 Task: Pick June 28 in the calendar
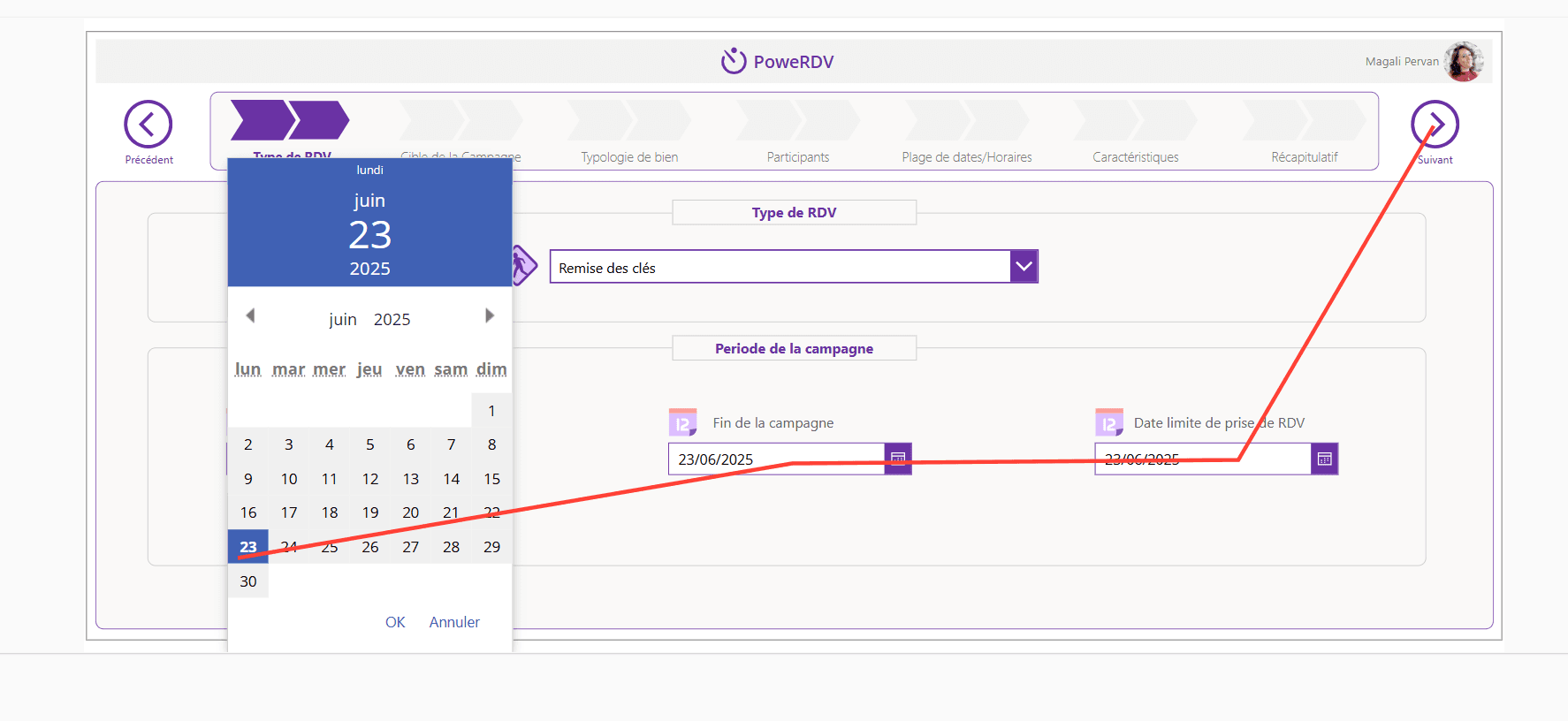click(x=452, y=547)
